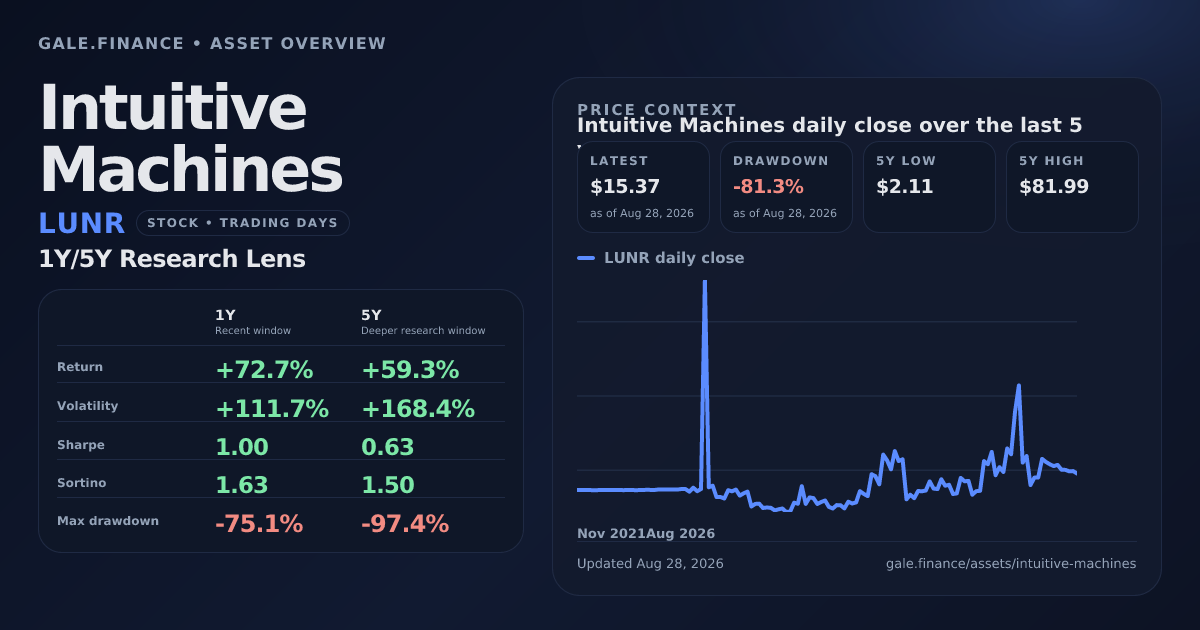Click the 1Y Sortino value 1.63
This screenshot has width=1200, height=630.
242,485
